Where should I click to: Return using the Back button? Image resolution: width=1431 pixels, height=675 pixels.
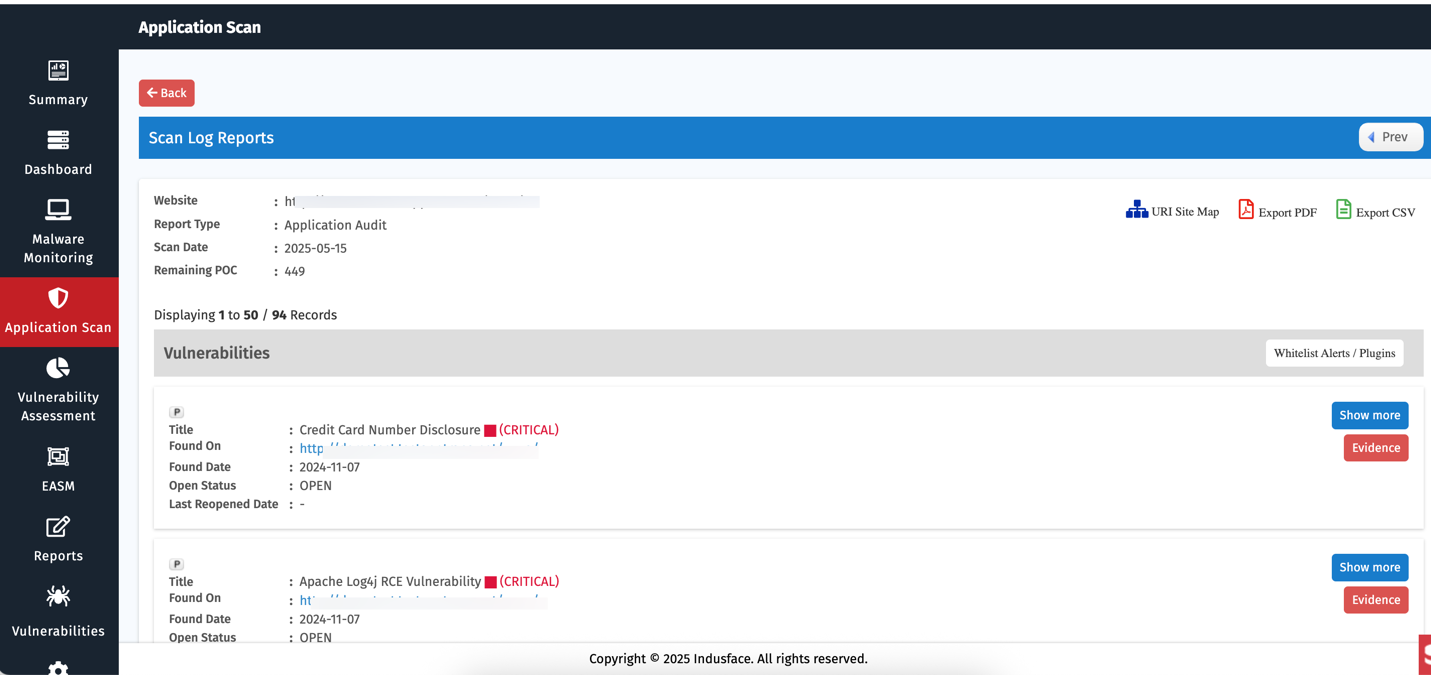pos(166,92)
